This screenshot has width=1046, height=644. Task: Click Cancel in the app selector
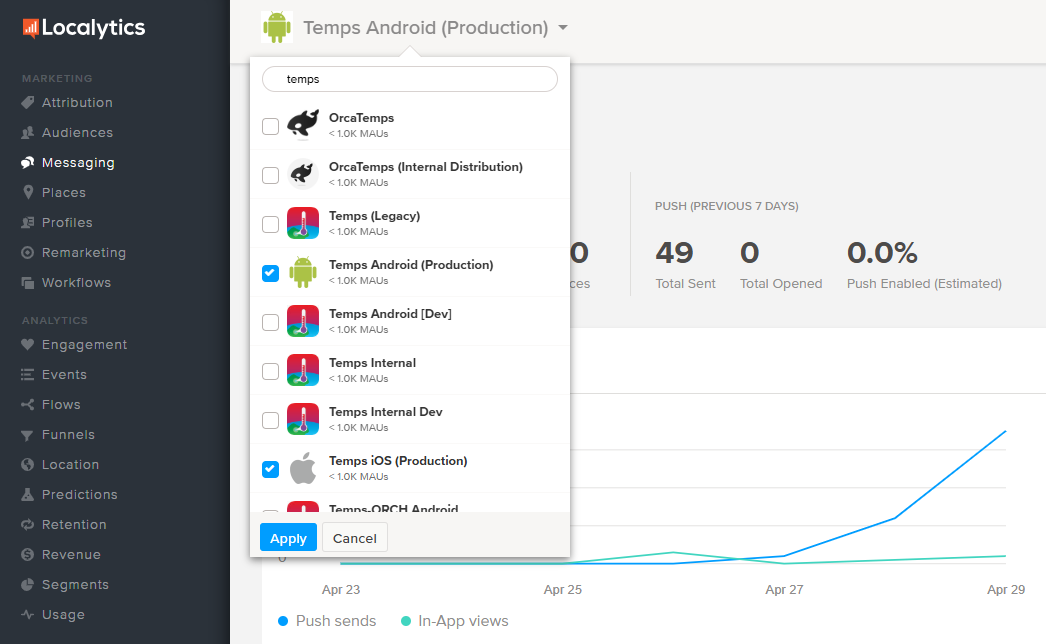coord(354,538)
